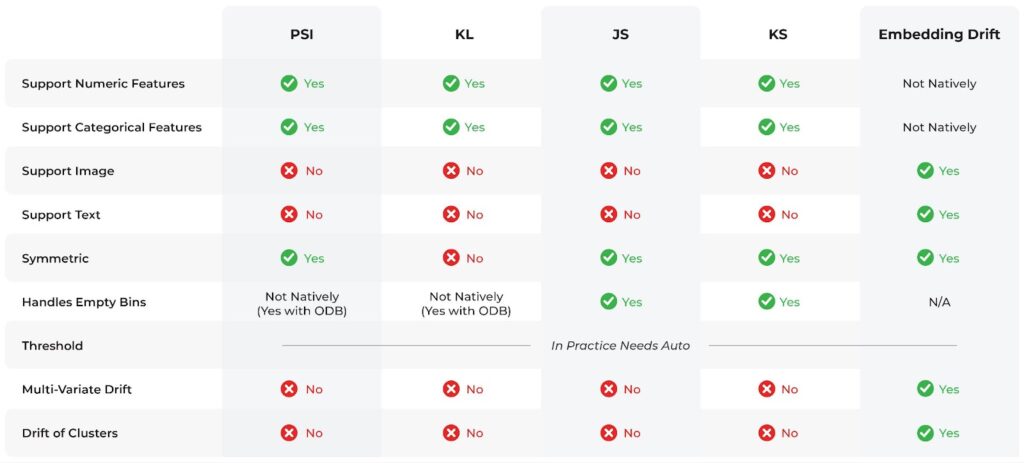1024x463 pixels.
Task: Click green check for KS Support Categorical Features
Action: [766, 127]
